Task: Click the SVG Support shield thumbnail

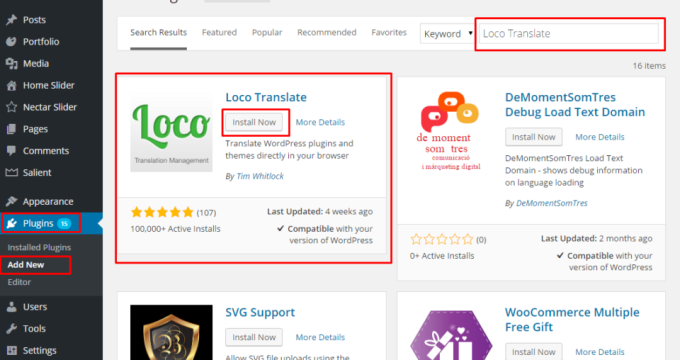Action: click(171, 332)
